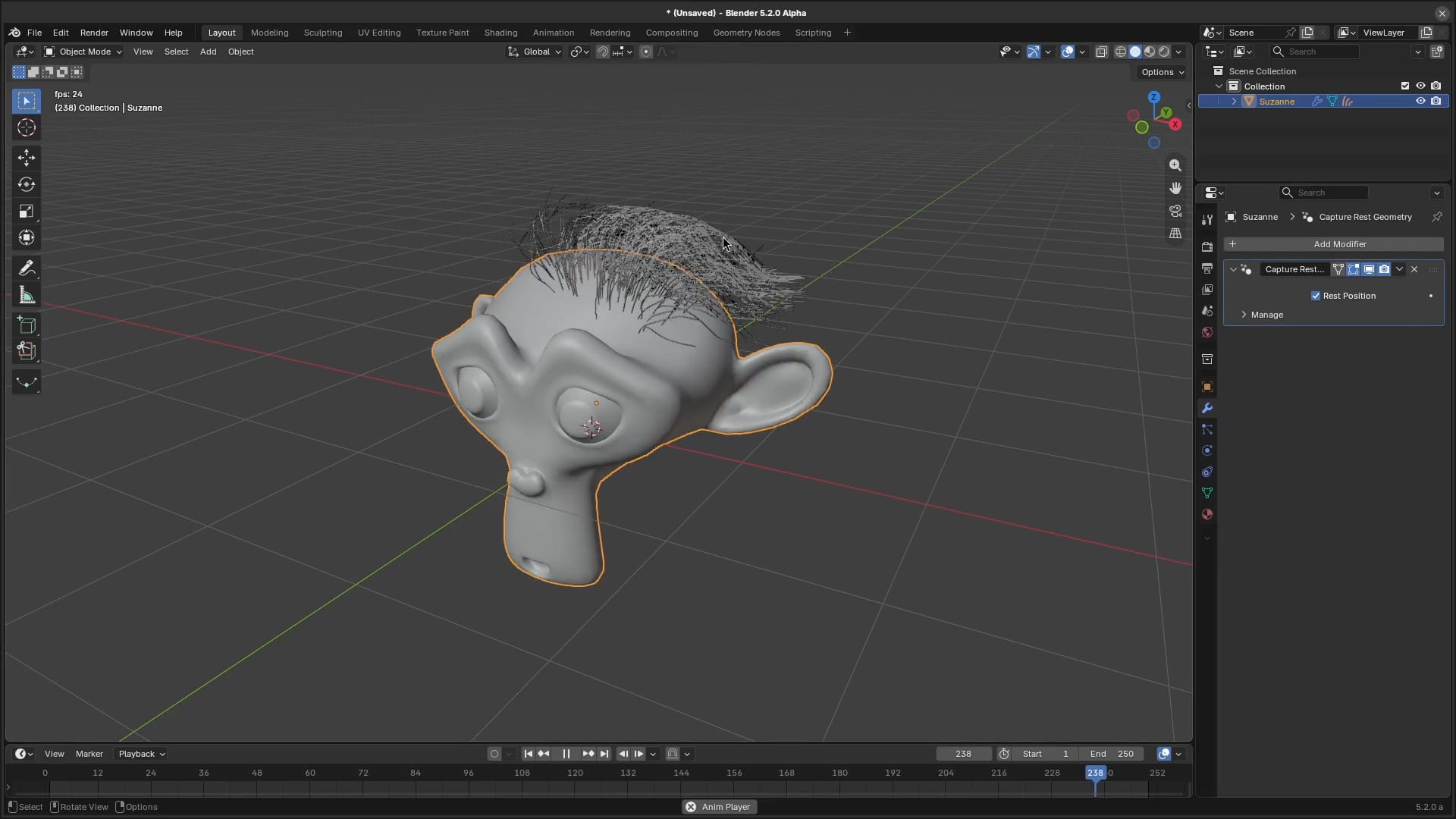This screenshot has height=819, width=1456.
Task: Select the Measure tool
Action: click(27, 295)
